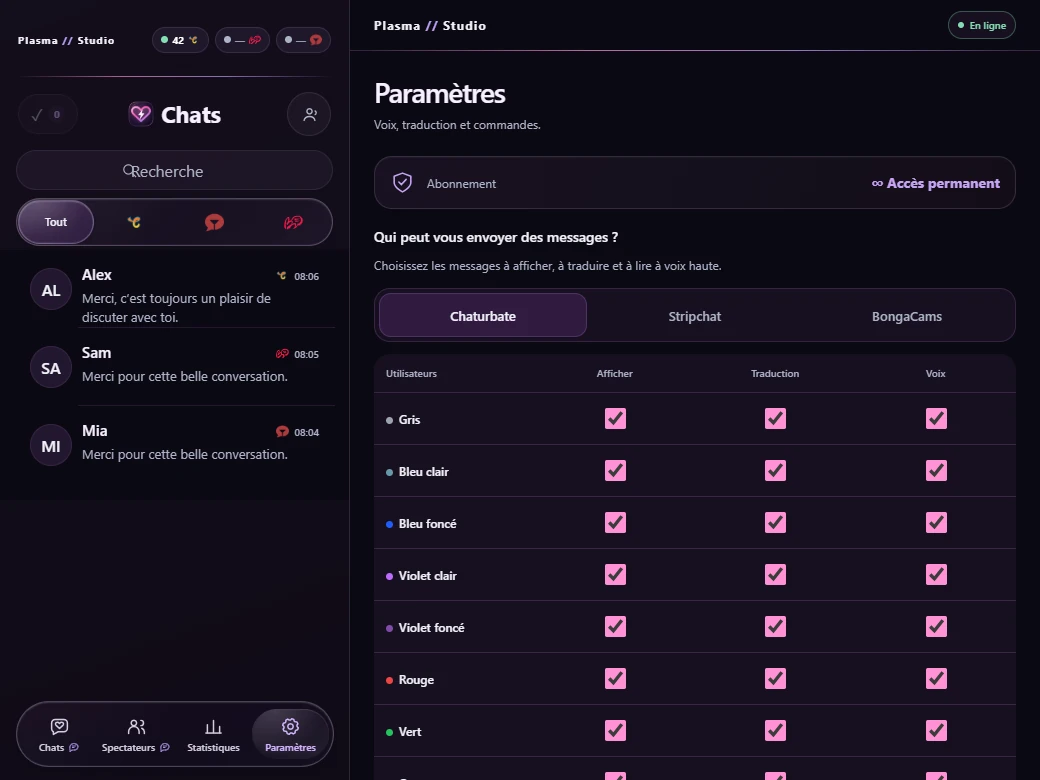Filter chats by the red speech-bubble icon
The image size is (1040, 780).
pos(214,222)
